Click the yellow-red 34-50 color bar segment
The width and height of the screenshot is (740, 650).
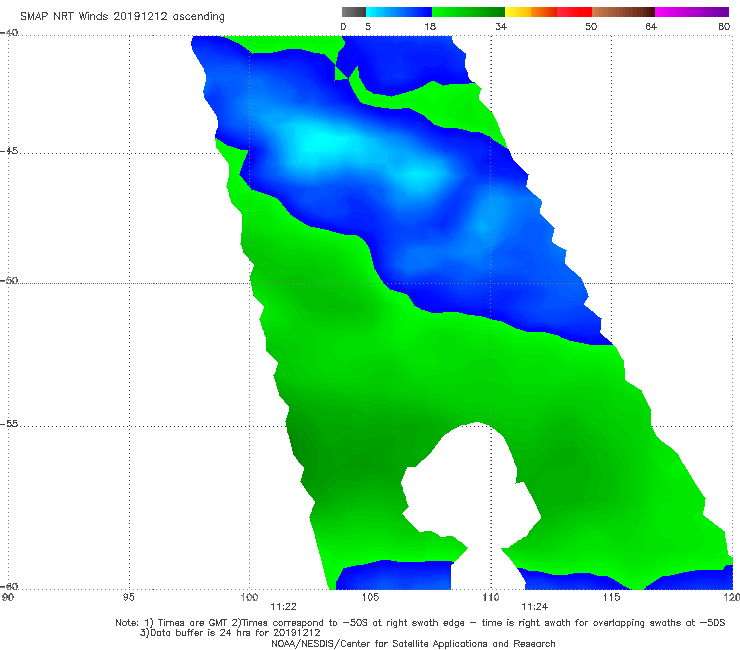coord(548,12)
